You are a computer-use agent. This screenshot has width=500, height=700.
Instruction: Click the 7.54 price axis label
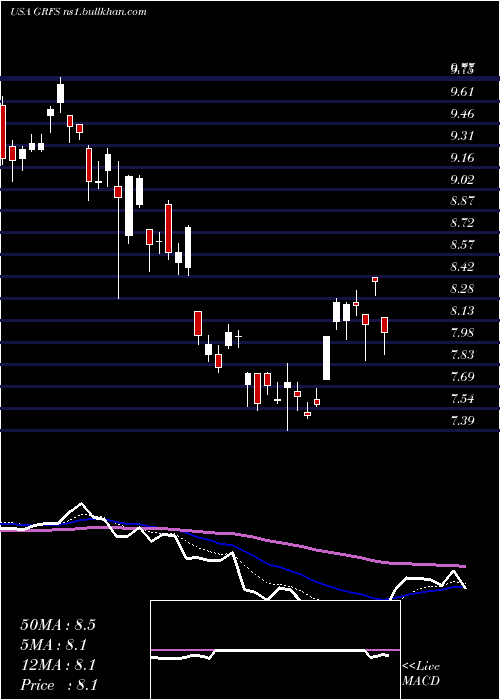462,399
